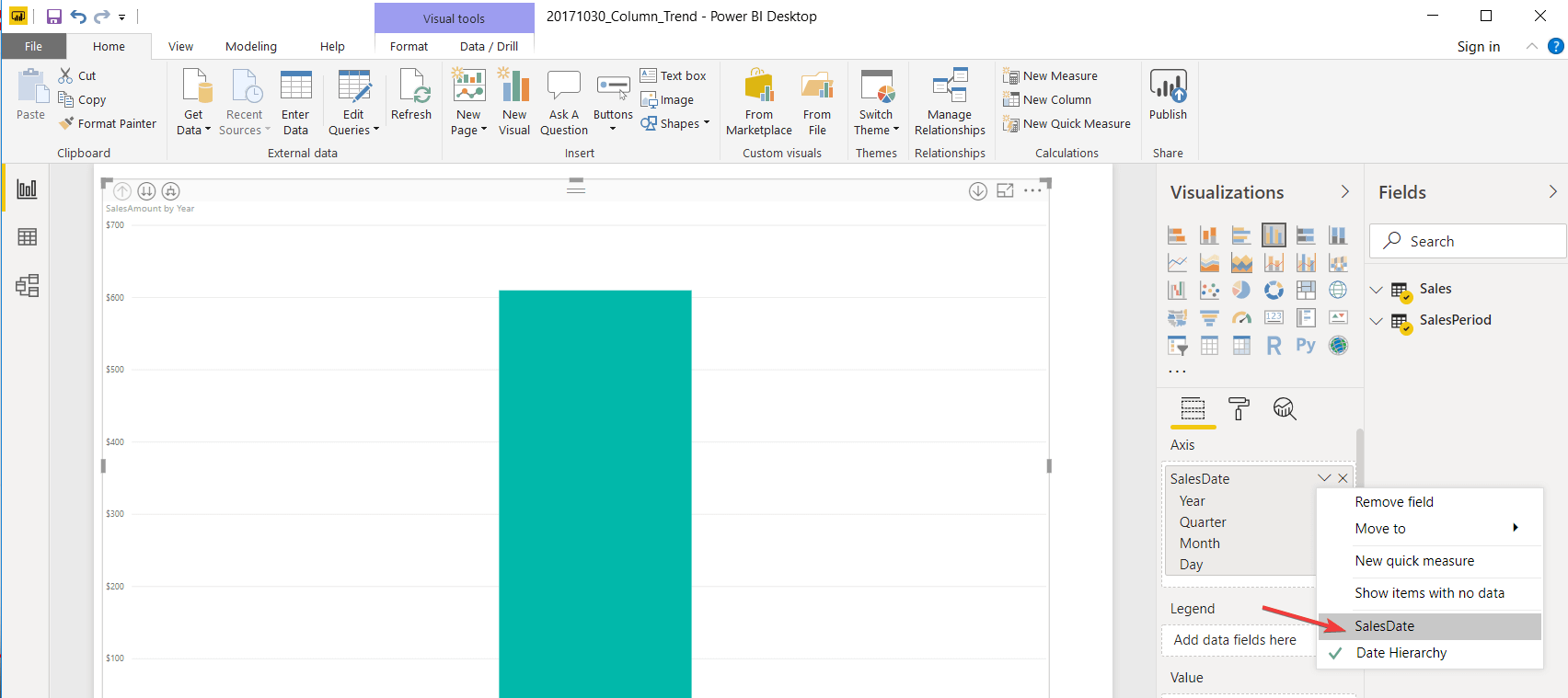Open the Data / Drill tab

click(489, 46)
